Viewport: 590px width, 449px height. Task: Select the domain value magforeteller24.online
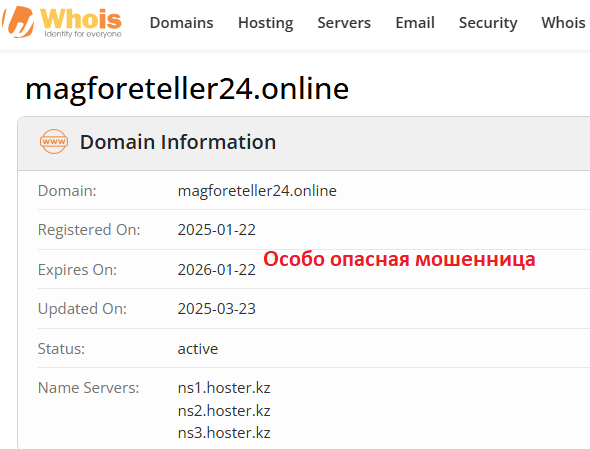coord(257,191)
